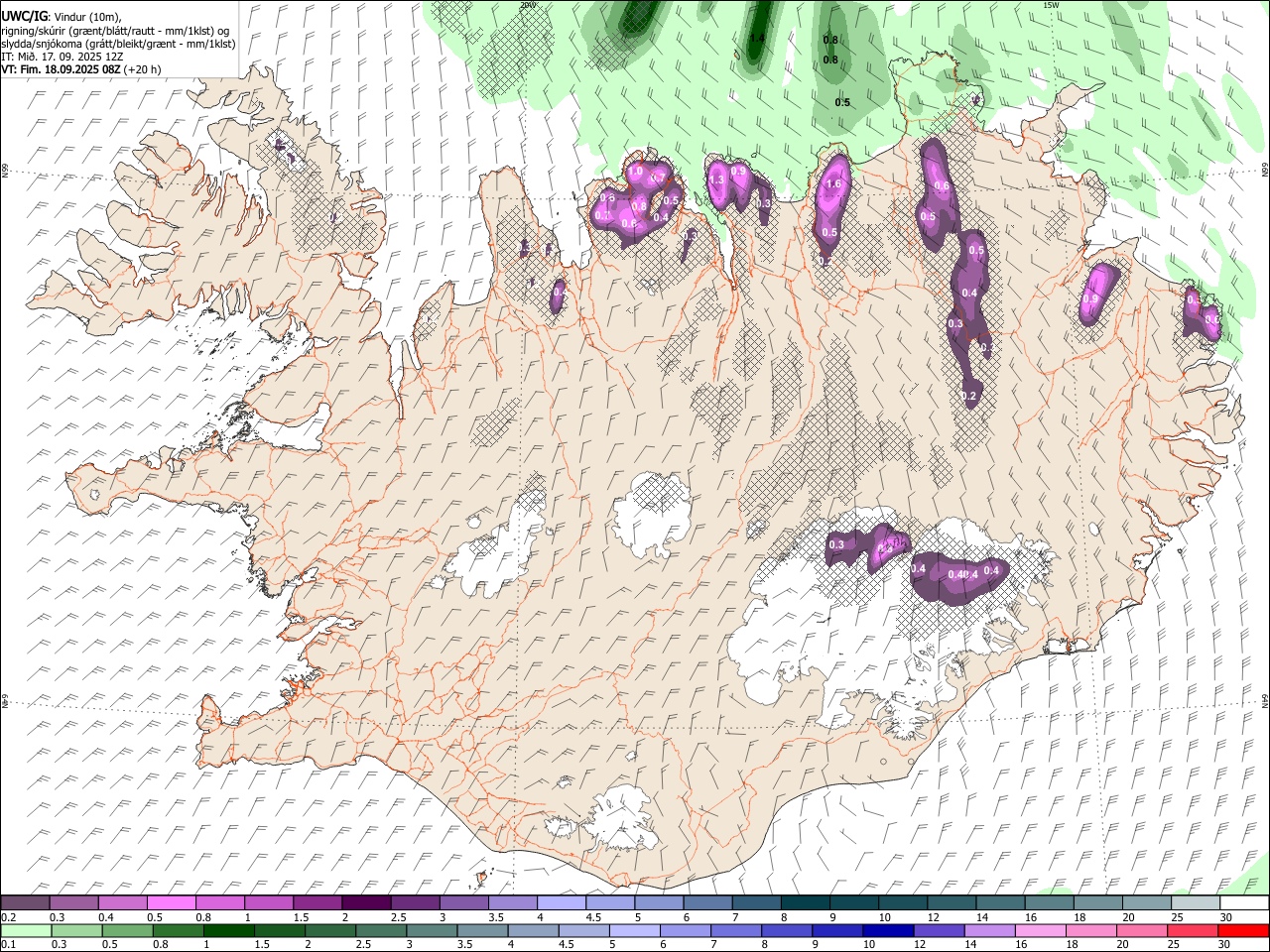1270x952 pixels.
Task: Click the 'UWC/IG: Vindur (10m)' title text
Action: click(62, 16)
